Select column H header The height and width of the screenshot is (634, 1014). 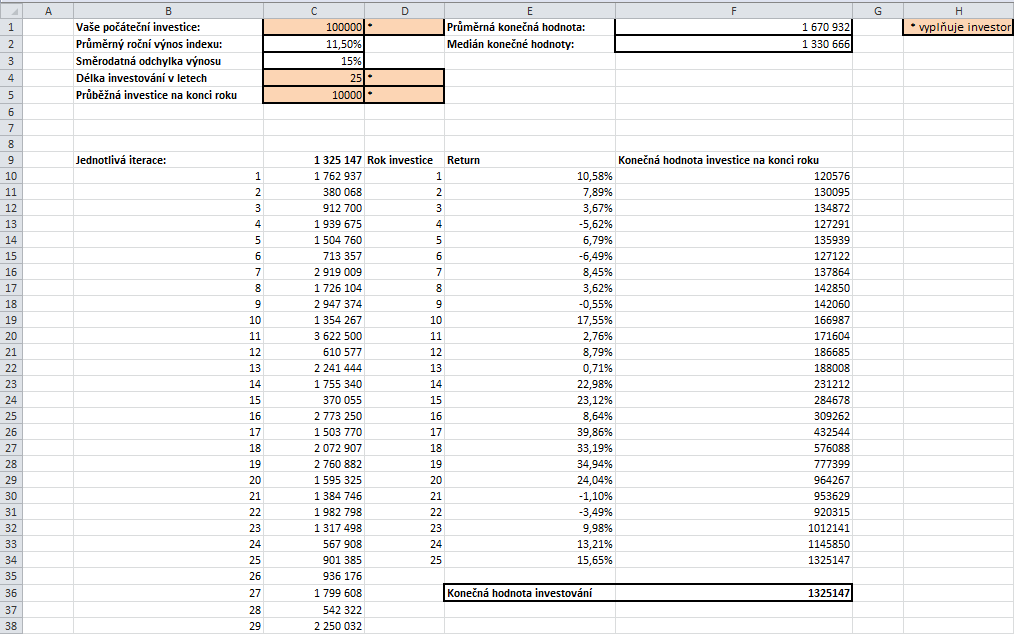coord(958,10)
